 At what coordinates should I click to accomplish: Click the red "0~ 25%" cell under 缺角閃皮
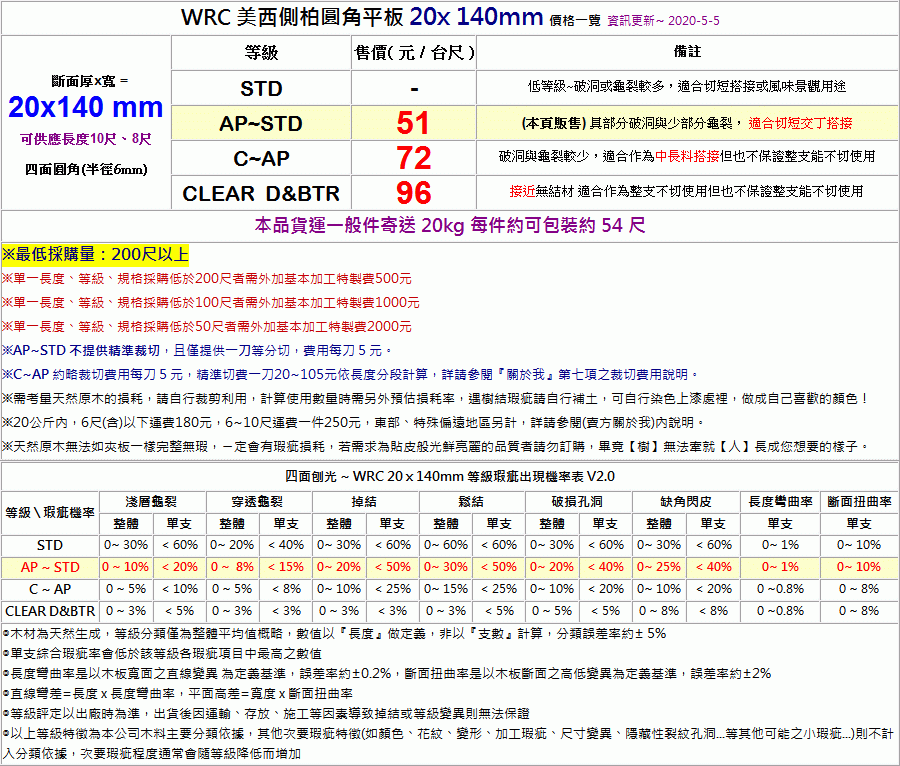click(658, 567)
